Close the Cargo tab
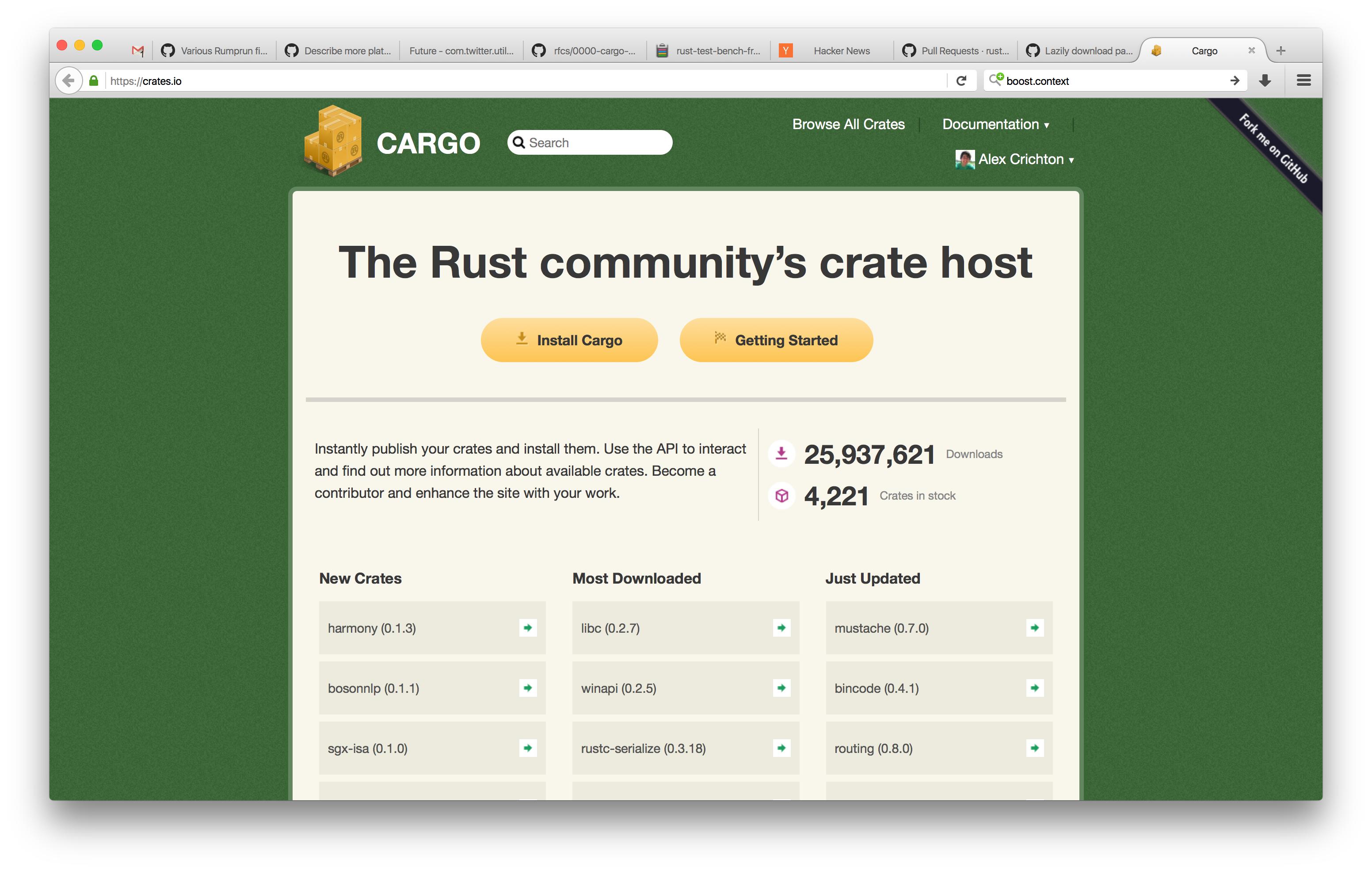The image size is (1372, 871). click(x=1252, y=50)
